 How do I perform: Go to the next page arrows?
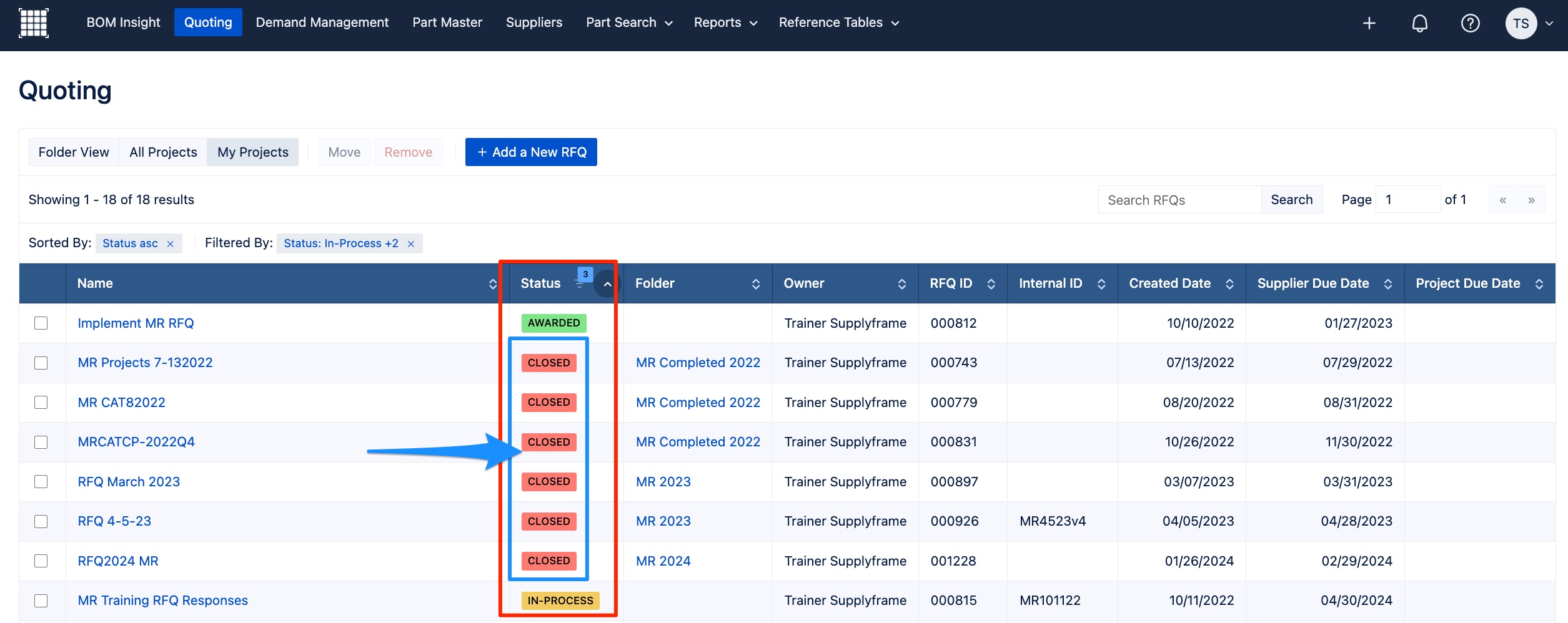pos(1531,200)
